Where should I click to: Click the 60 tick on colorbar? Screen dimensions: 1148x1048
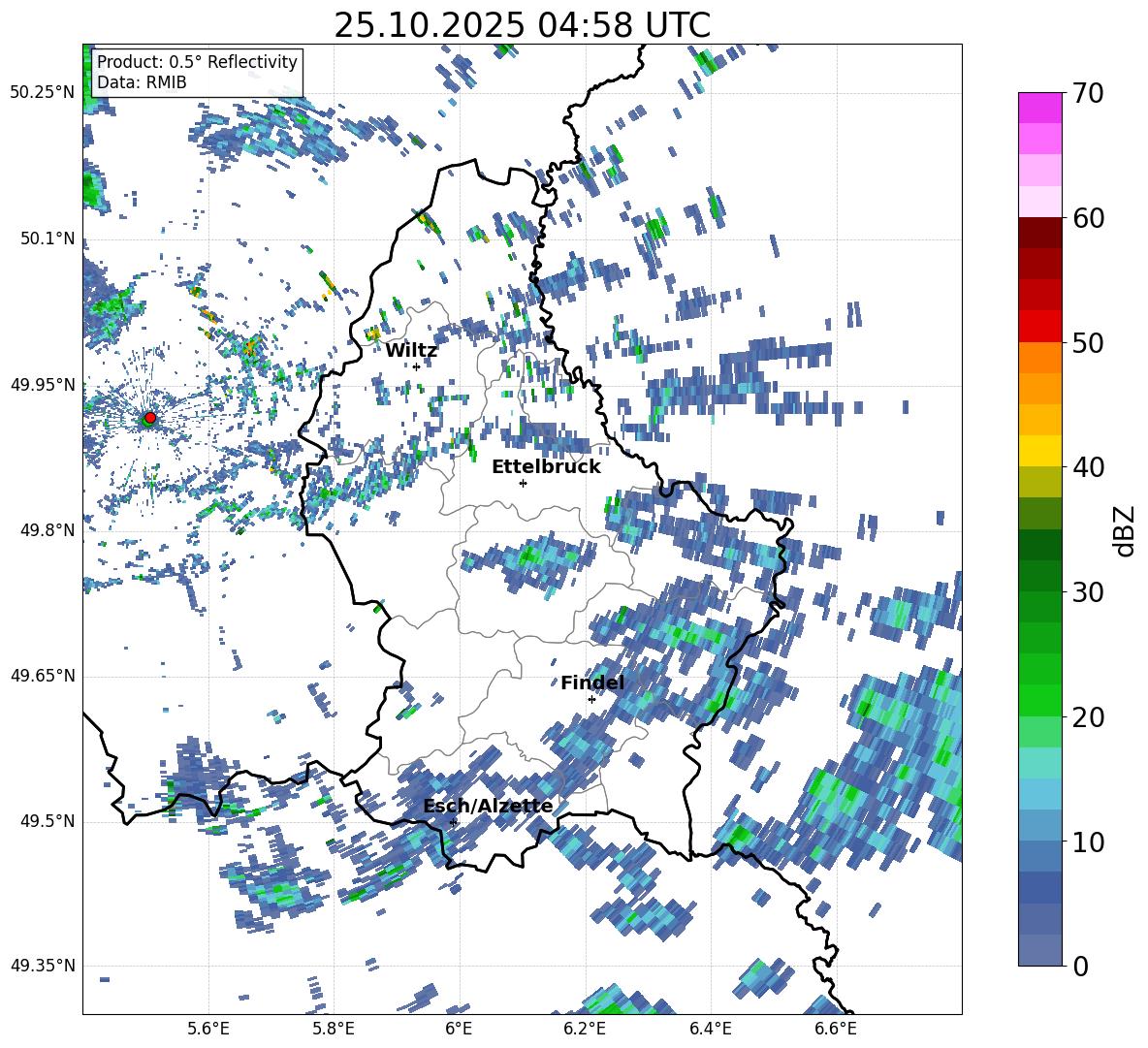(1087, 218)
